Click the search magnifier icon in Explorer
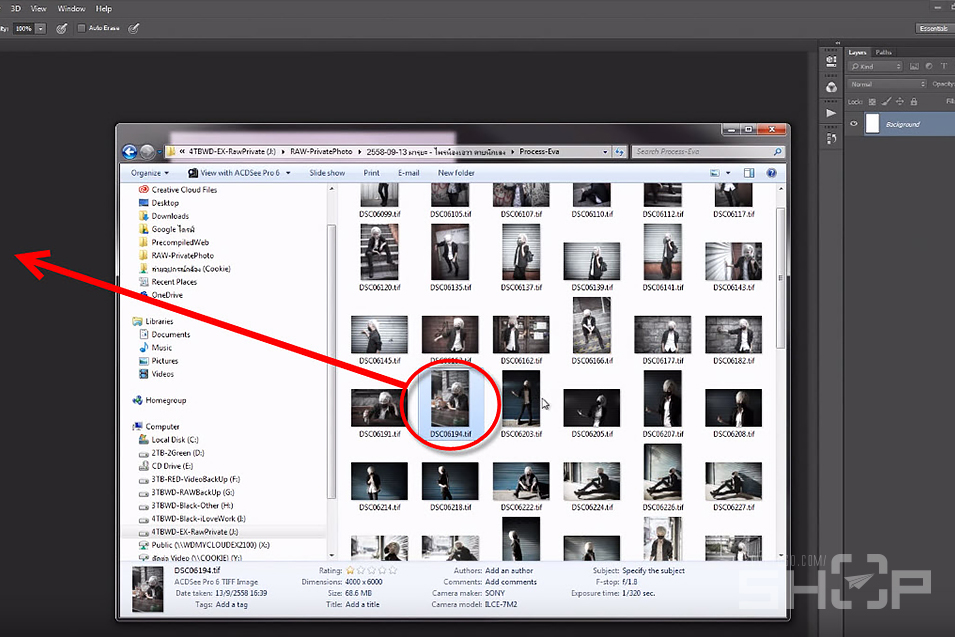955x637 pixels. pos(777,152)
